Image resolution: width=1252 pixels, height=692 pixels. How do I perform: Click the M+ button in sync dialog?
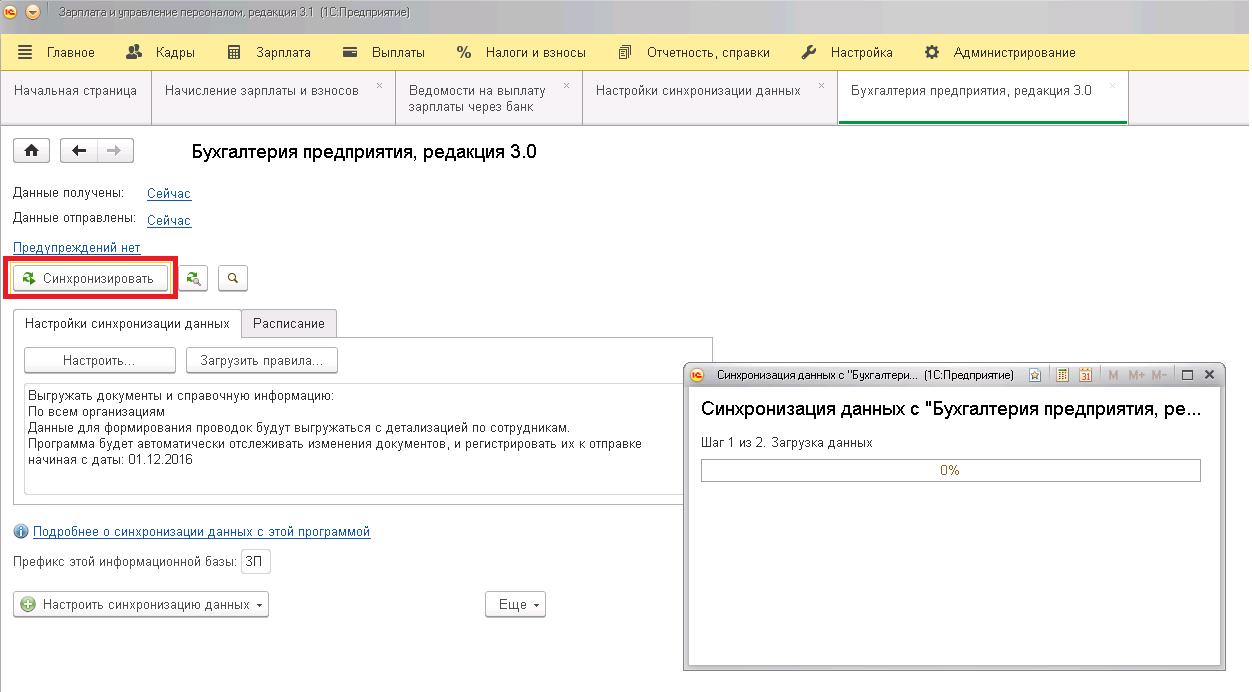(1136, 375)
